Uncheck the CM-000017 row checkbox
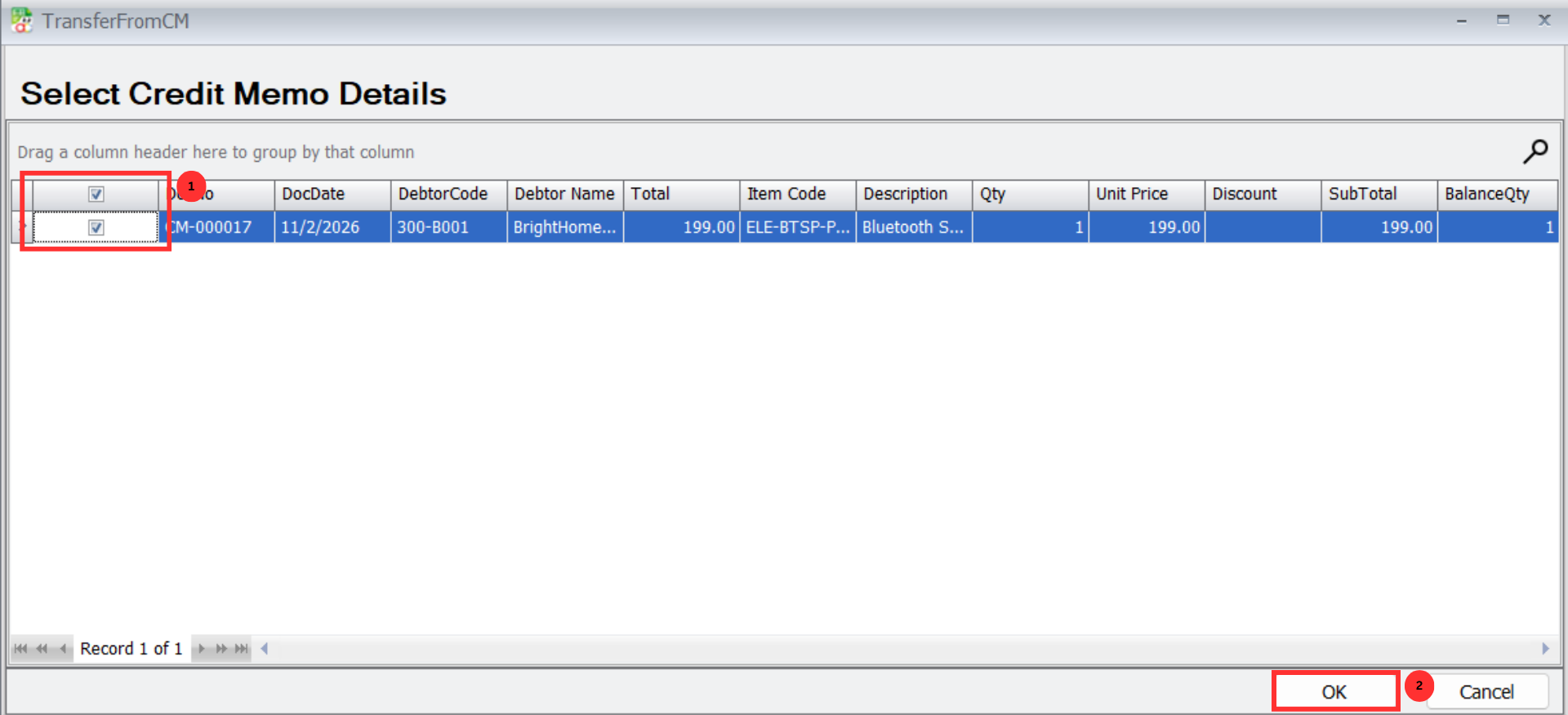 pyautogui.click(x=96, y=227)
